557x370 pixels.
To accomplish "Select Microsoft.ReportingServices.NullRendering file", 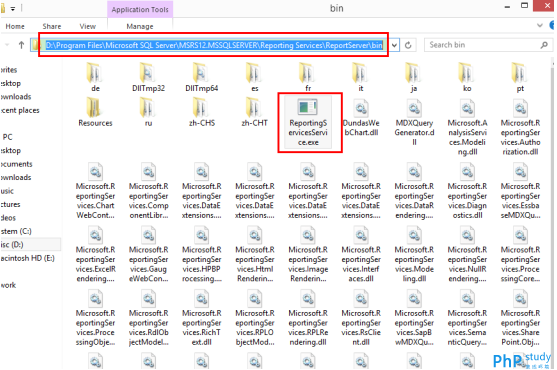I will [467, 254].
